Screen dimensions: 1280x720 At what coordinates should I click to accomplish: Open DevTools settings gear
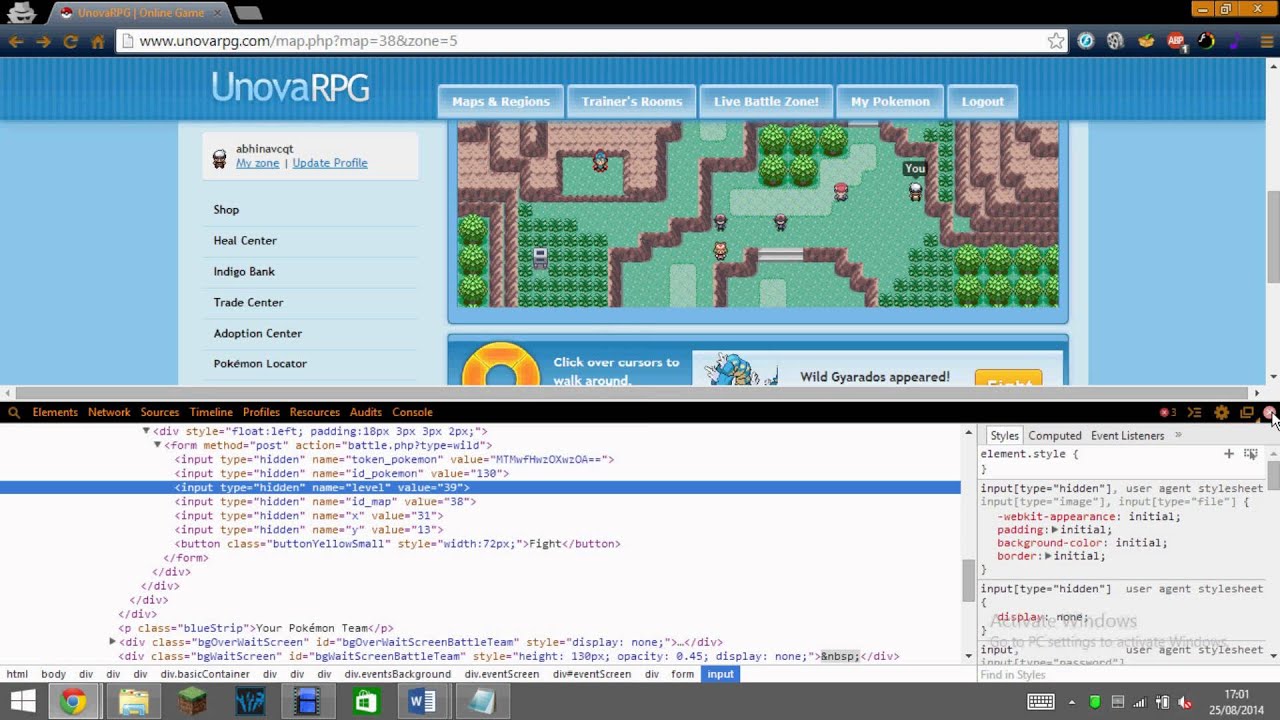[x=1221, y=412]
